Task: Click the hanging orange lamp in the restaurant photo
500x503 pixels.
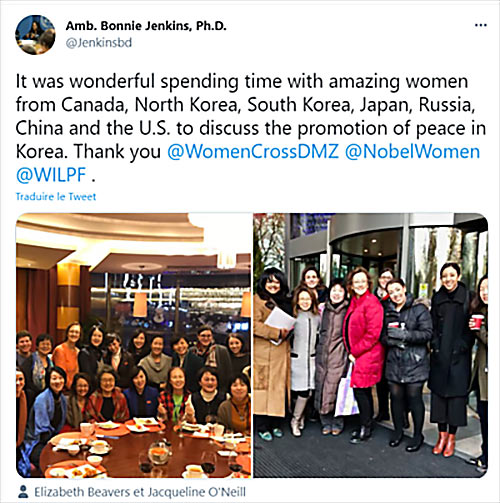Action: coord(140,304)
